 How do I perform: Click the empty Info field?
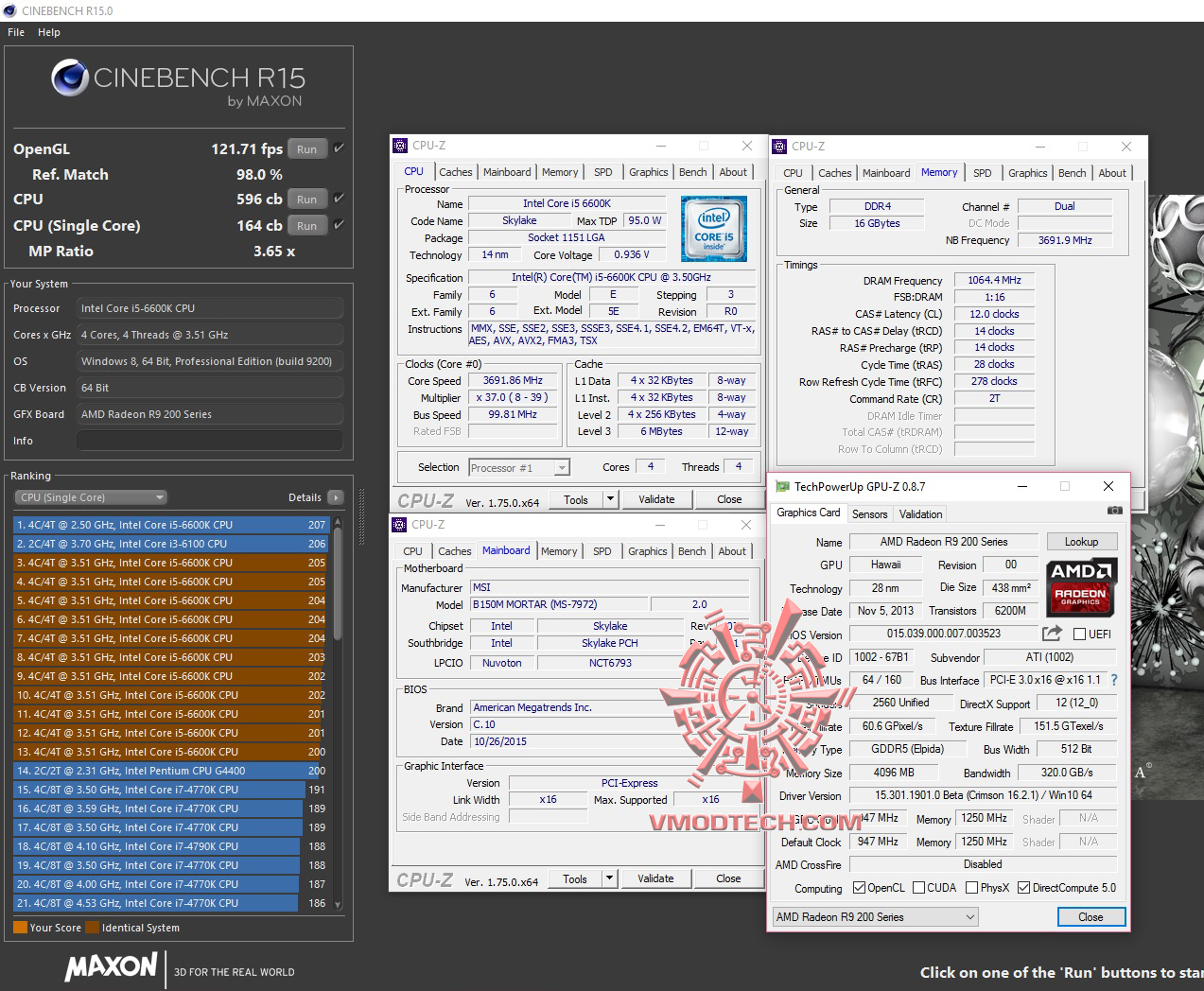(209, 441)
